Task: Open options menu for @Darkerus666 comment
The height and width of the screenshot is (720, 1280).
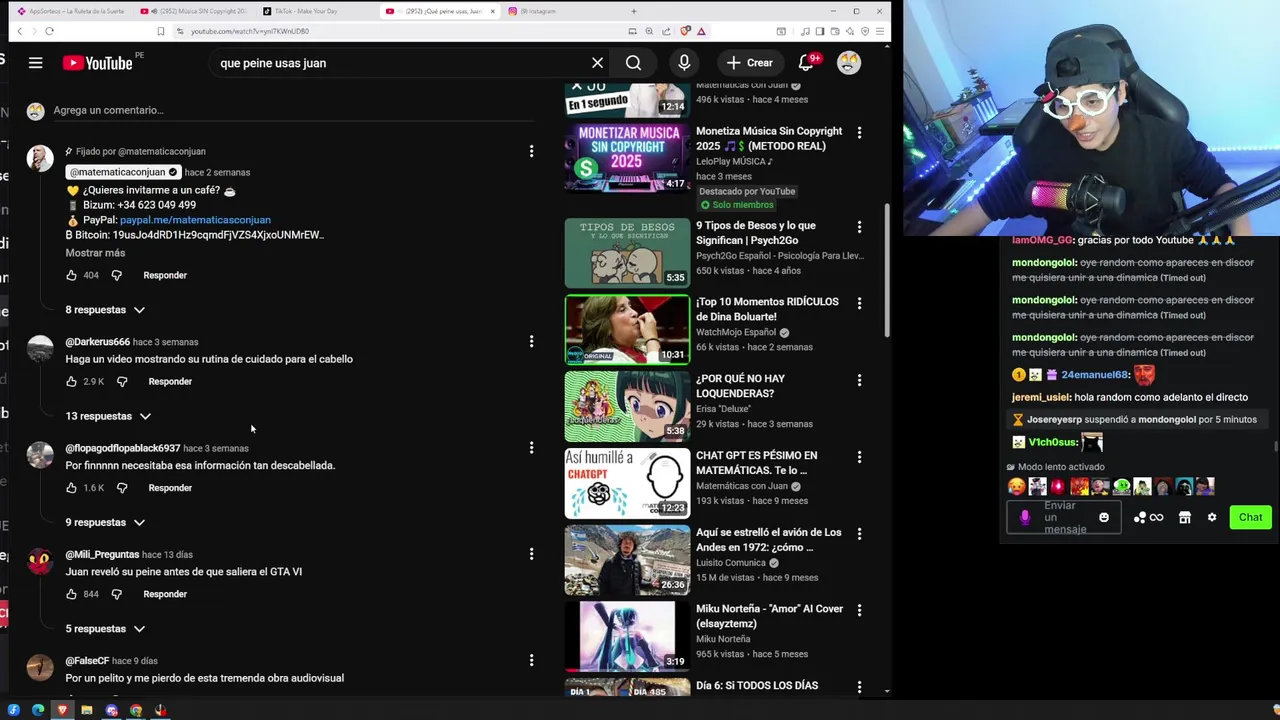Action: coord(531,341)
